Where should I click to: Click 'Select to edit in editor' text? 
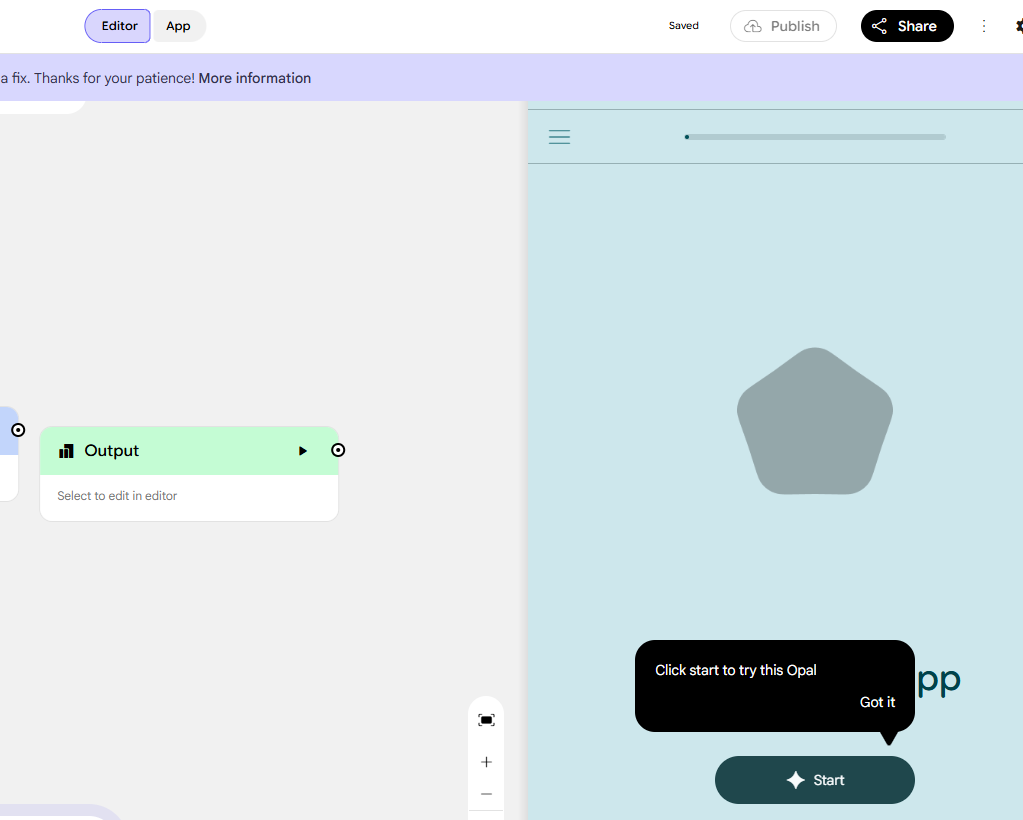pyautogui.click(x=117, y=496)
